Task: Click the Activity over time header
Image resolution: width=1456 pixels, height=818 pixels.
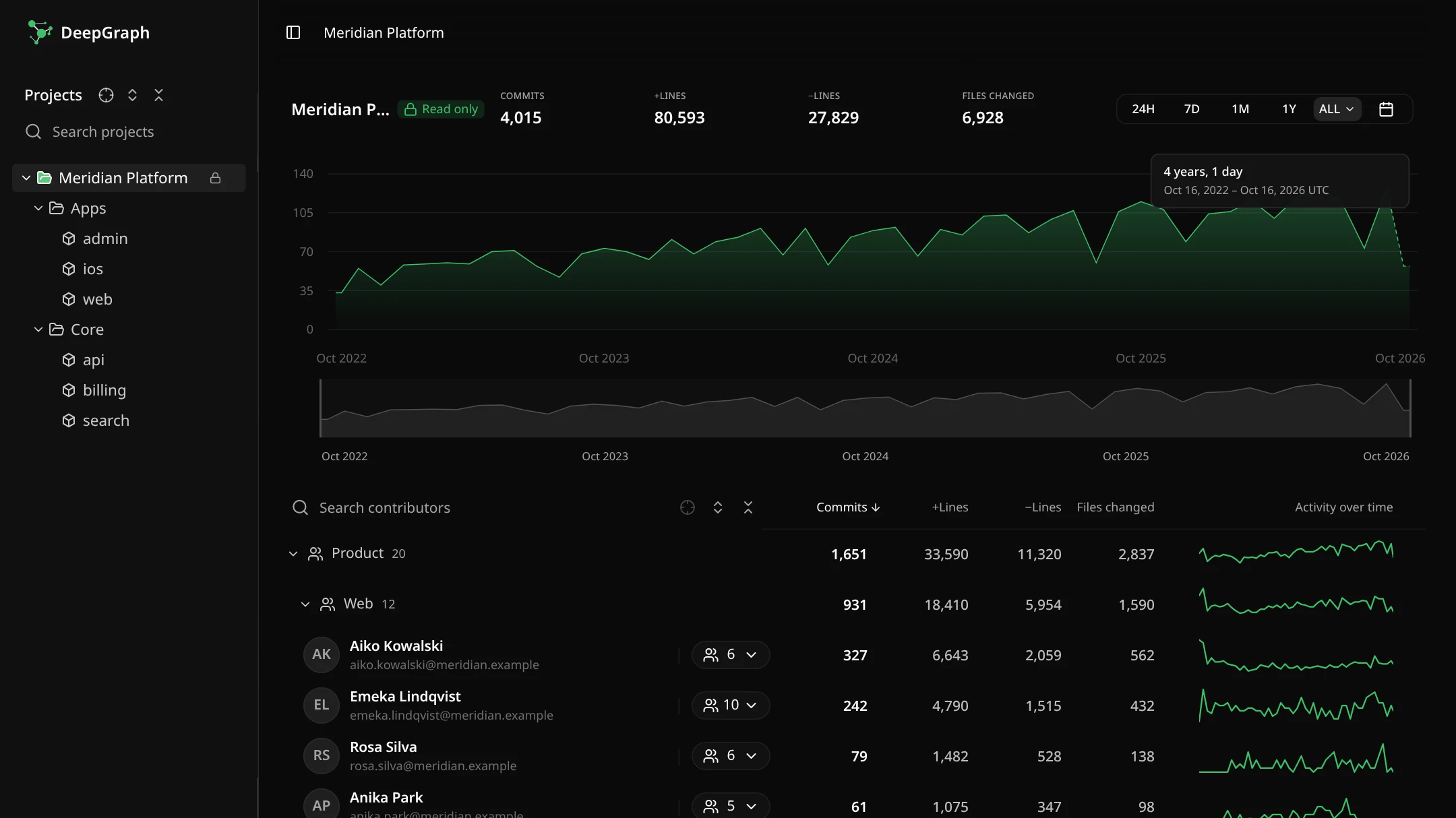Action: tap(1344, 507)
